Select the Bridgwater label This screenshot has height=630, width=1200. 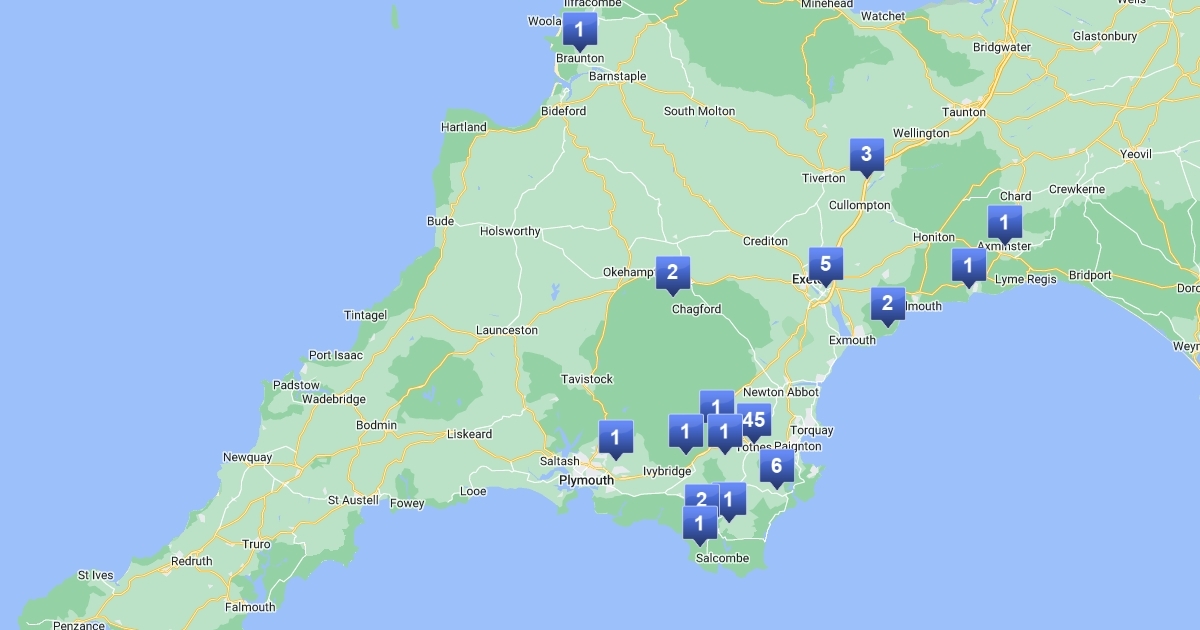pos(1001,47)
